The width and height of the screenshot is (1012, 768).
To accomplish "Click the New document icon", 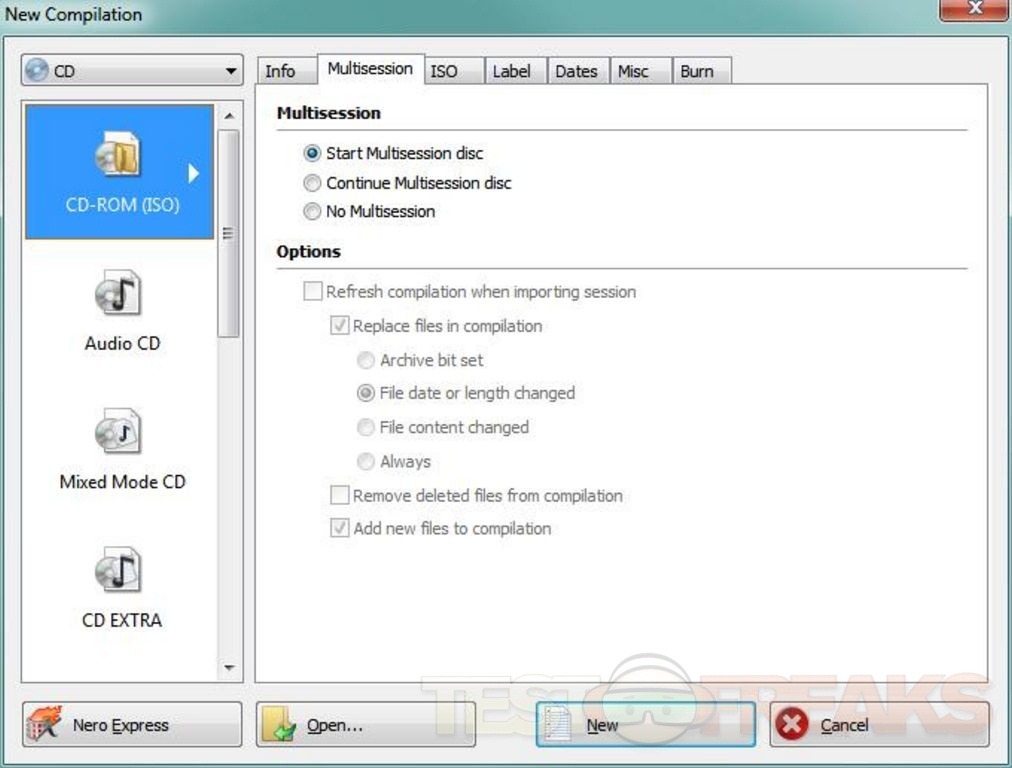I will [558, 725].
